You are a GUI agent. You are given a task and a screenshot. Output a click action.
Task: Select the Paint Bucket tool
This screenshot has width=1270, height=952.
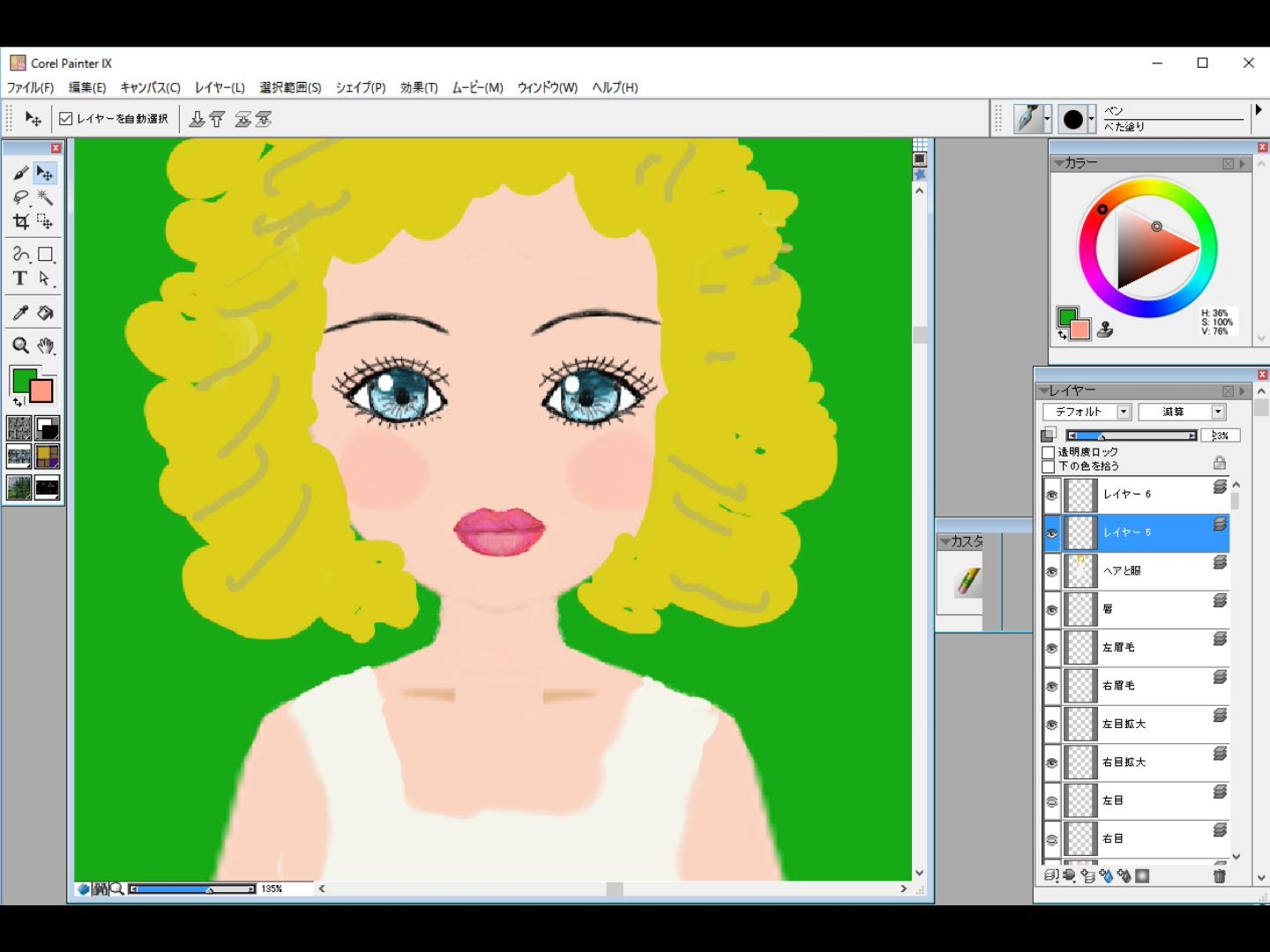(x=45, y=313)
